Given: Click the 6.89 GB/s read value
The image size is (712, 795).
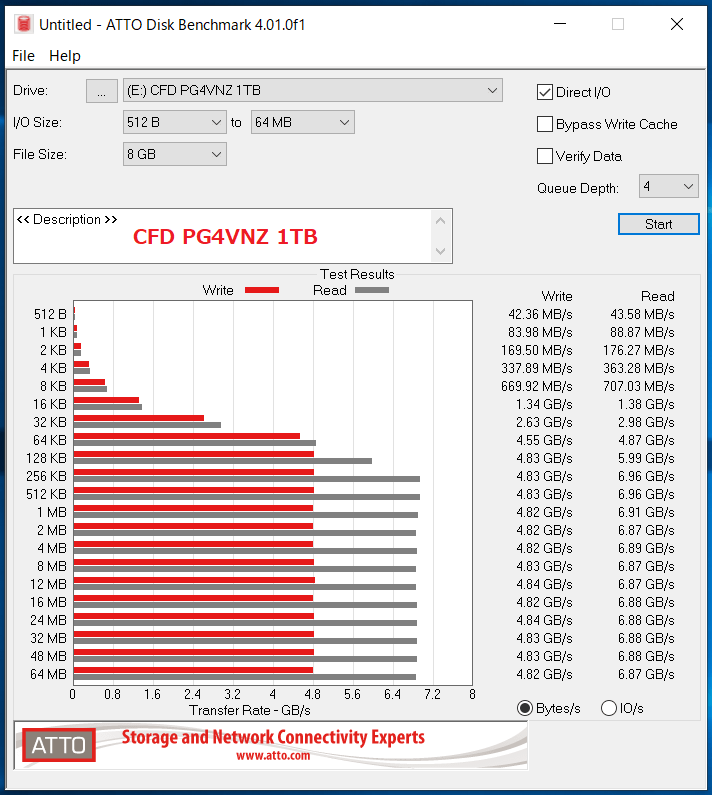Looking at the screenshot, I should click(646, 548).
